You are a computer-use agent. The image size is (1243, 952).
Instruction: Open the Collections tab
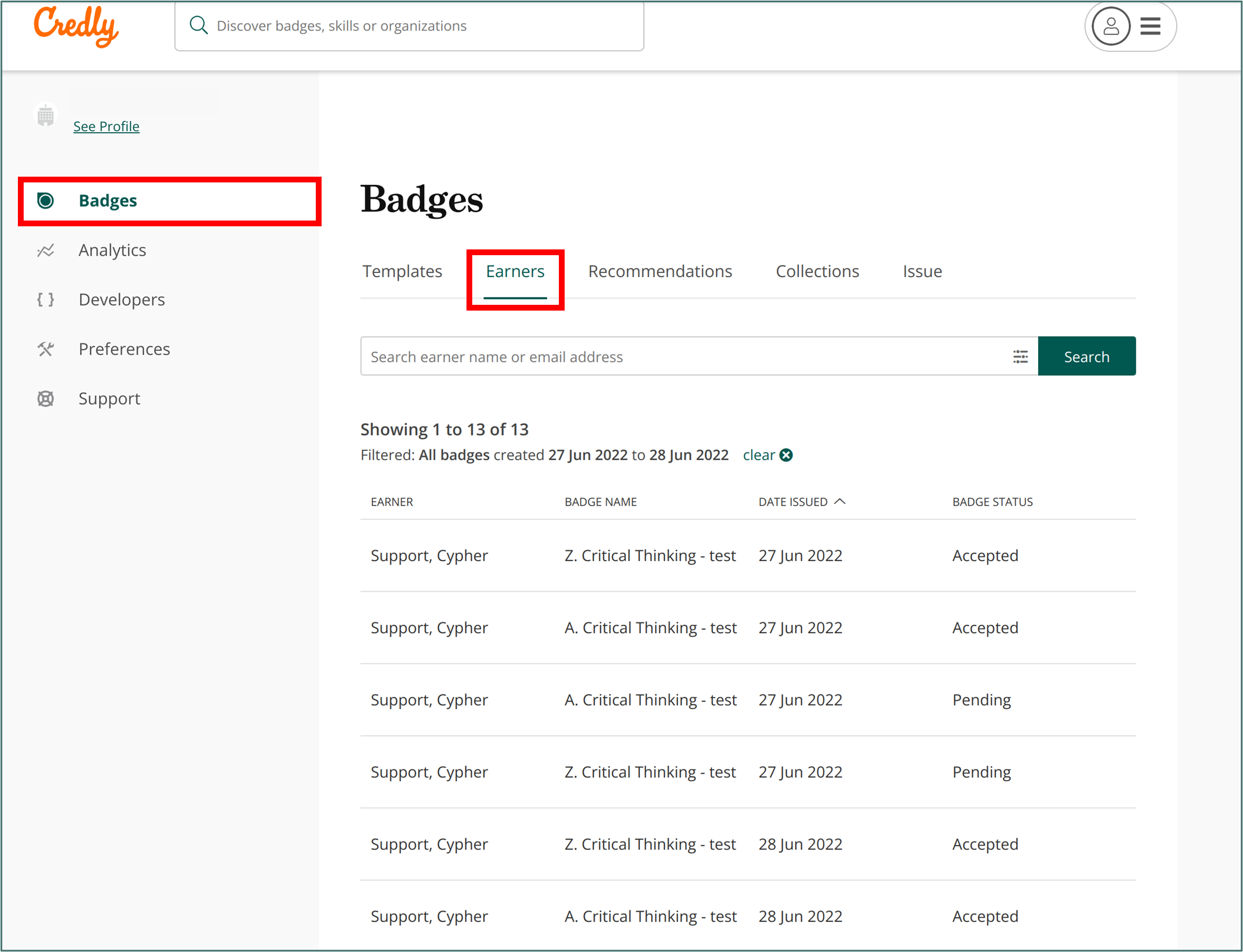(817, 271)
